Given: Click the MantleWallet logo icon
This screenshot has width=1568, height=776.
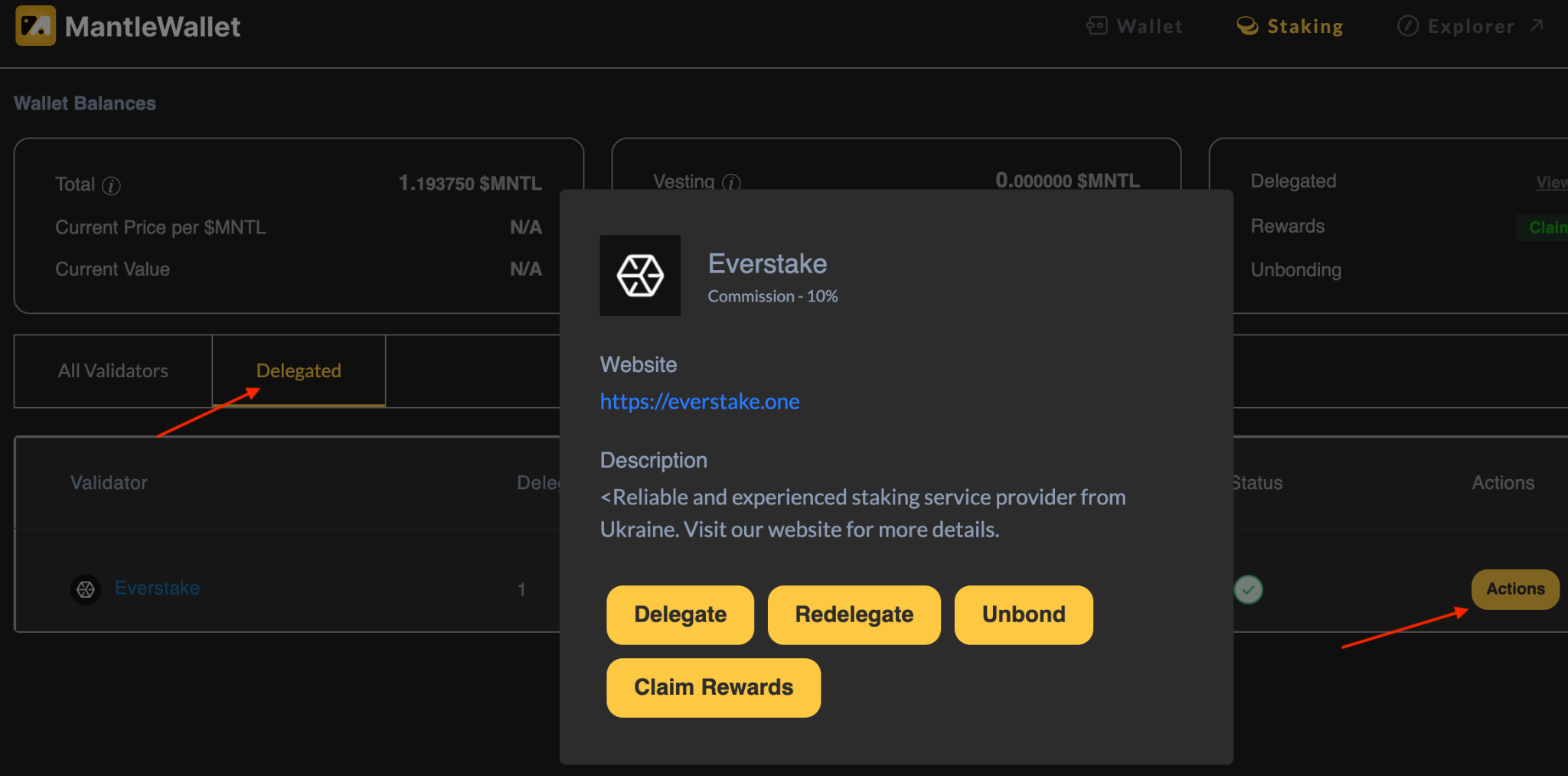Looking at the screenshot, I should pos(35,26).
